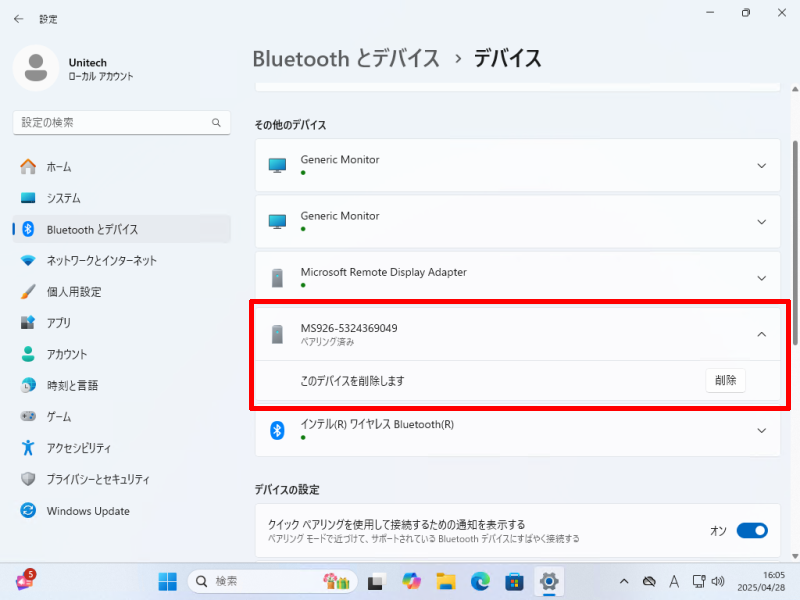The height and width of the screenshot is (600, 800).
Task: Select 個人用設定 in the sidebar
Action: [x=74, y=292]
